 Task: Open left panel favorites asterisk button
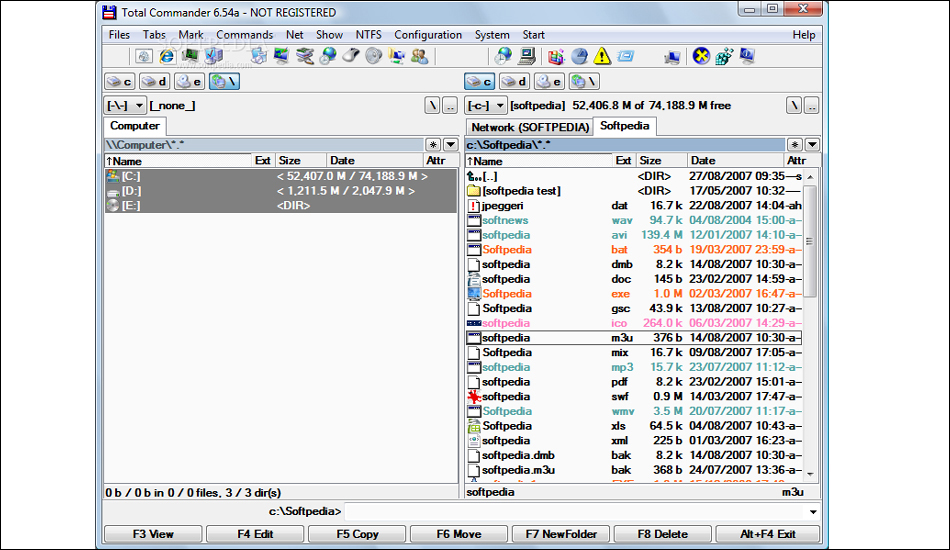tap(433, 145)
